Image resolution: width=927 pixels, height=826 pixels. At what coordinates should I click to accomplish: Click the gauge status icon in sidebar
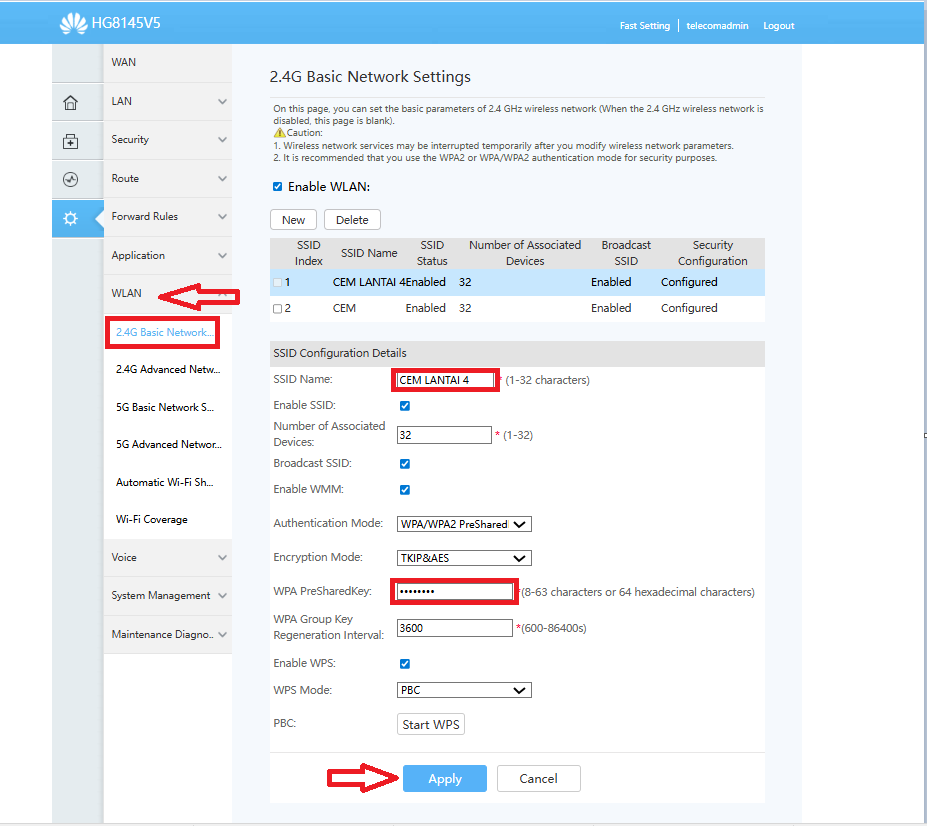pyautogui.click(x=70, y=179)
